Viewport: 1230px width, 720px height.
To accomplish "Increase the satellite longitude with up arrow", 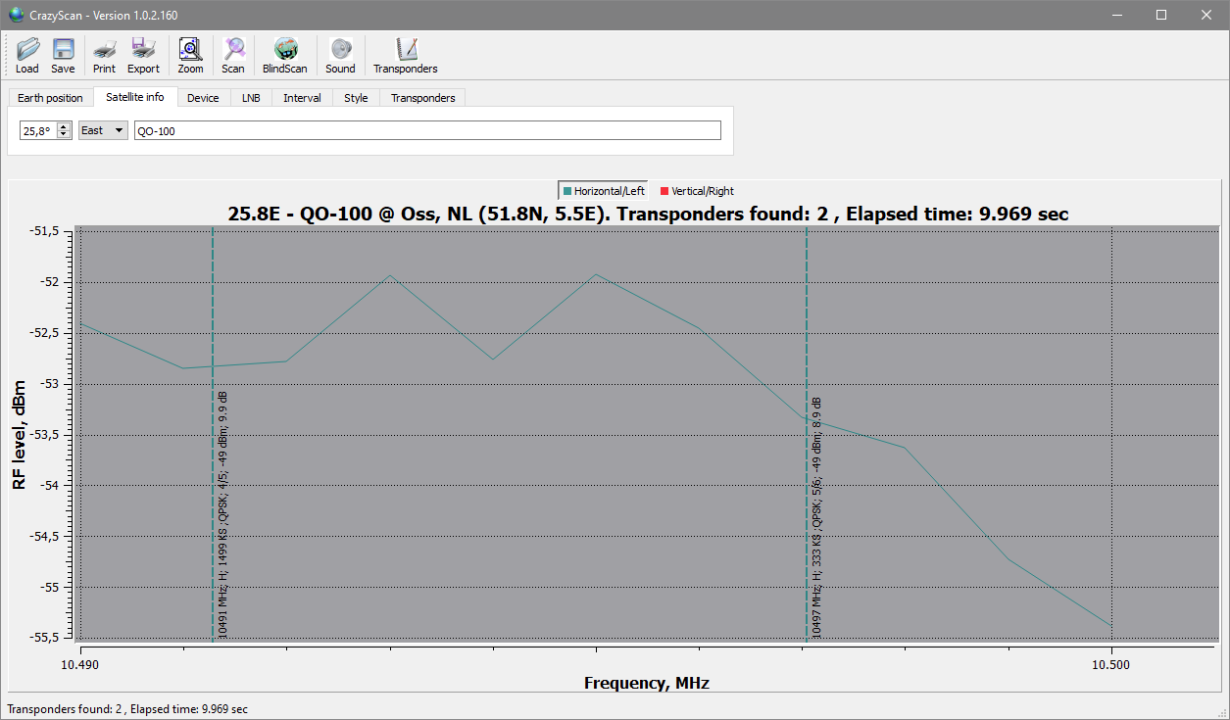I will click(64, 127).
